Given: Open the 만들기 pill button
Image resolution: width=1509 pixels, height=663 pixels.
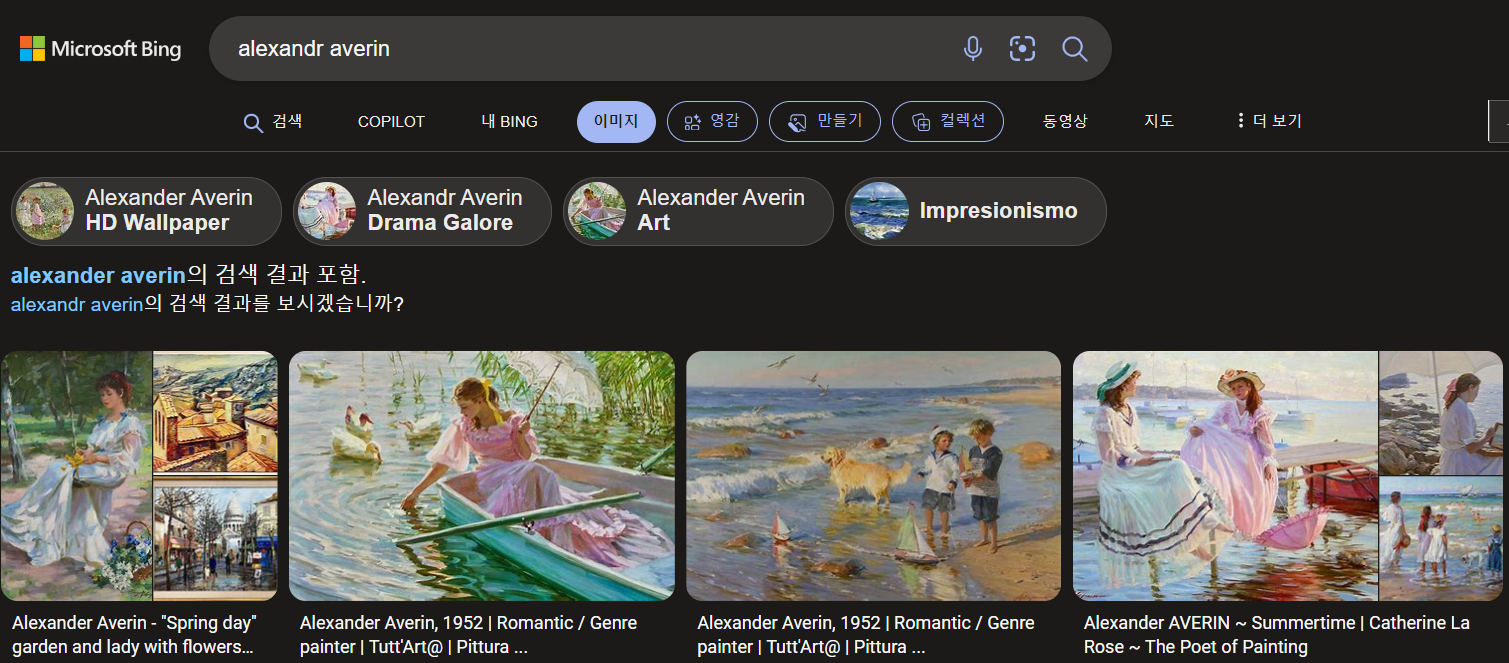Looking at the screenshot, I should 824,122.
